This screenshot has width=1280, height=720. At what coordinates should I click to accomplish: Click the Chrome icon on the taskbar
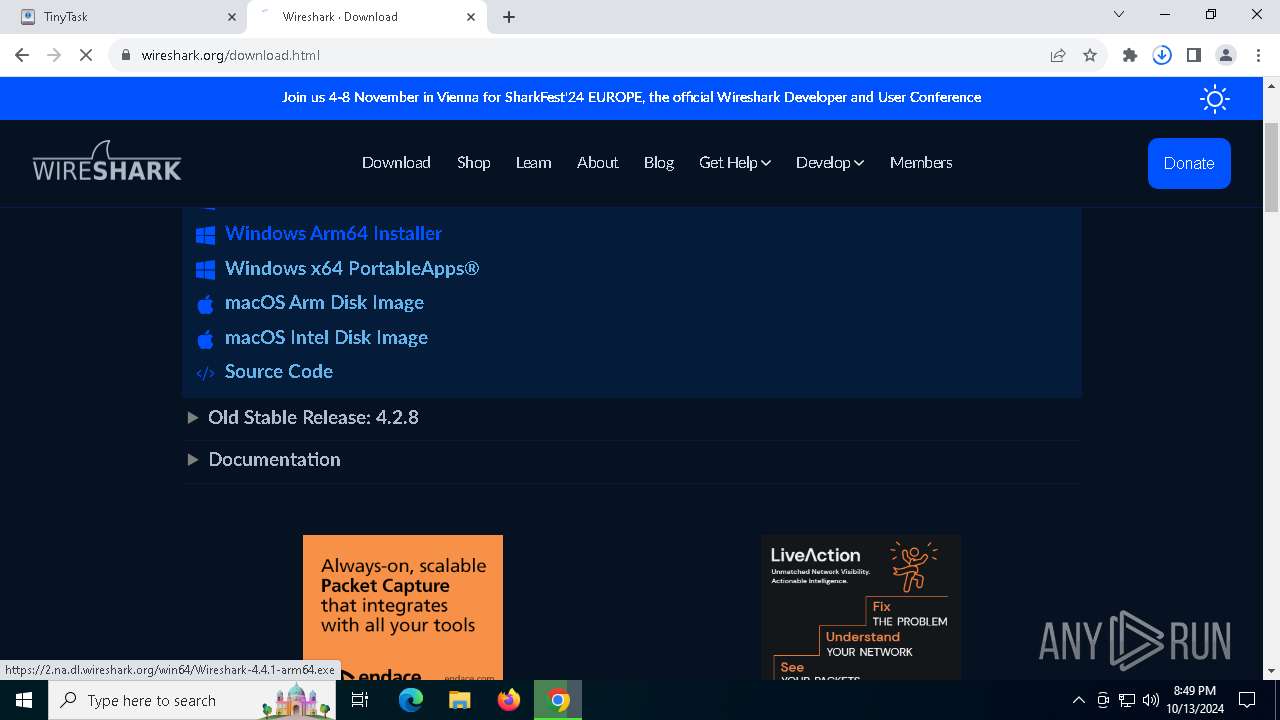coord(558,700)
